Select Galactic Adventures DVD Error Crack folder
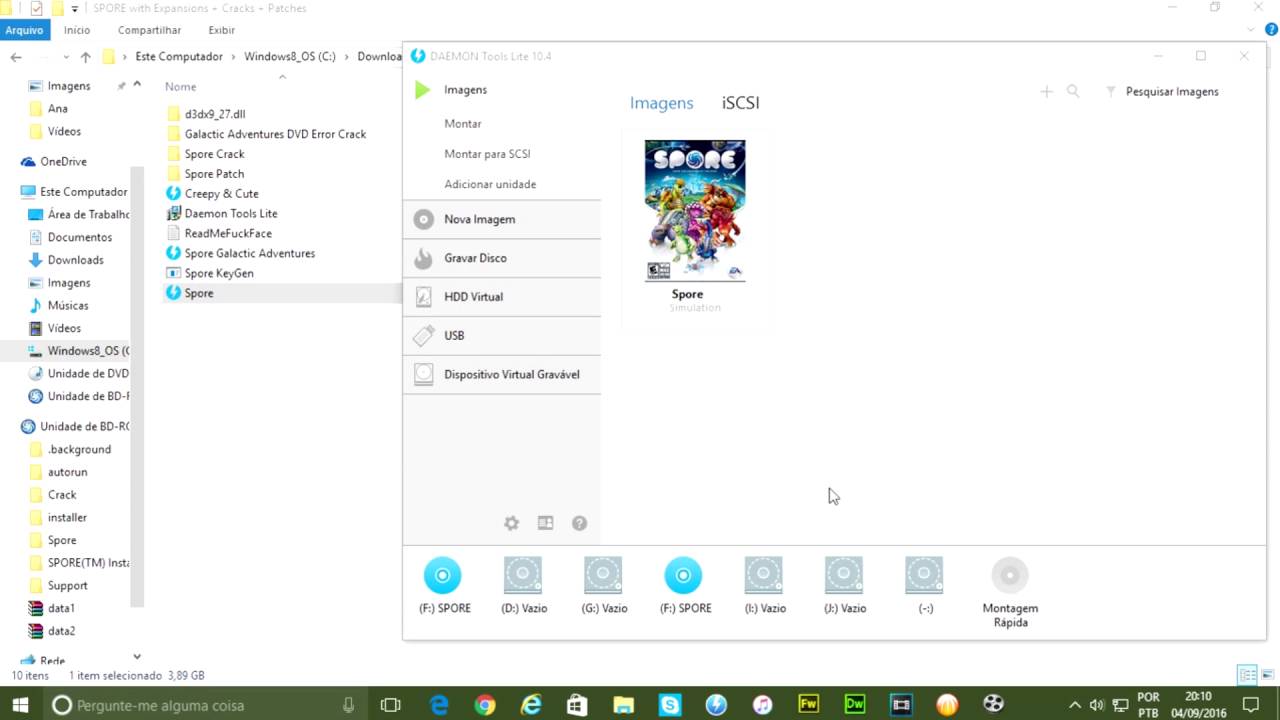This screenshot has height=720, width=1280. 275,134
